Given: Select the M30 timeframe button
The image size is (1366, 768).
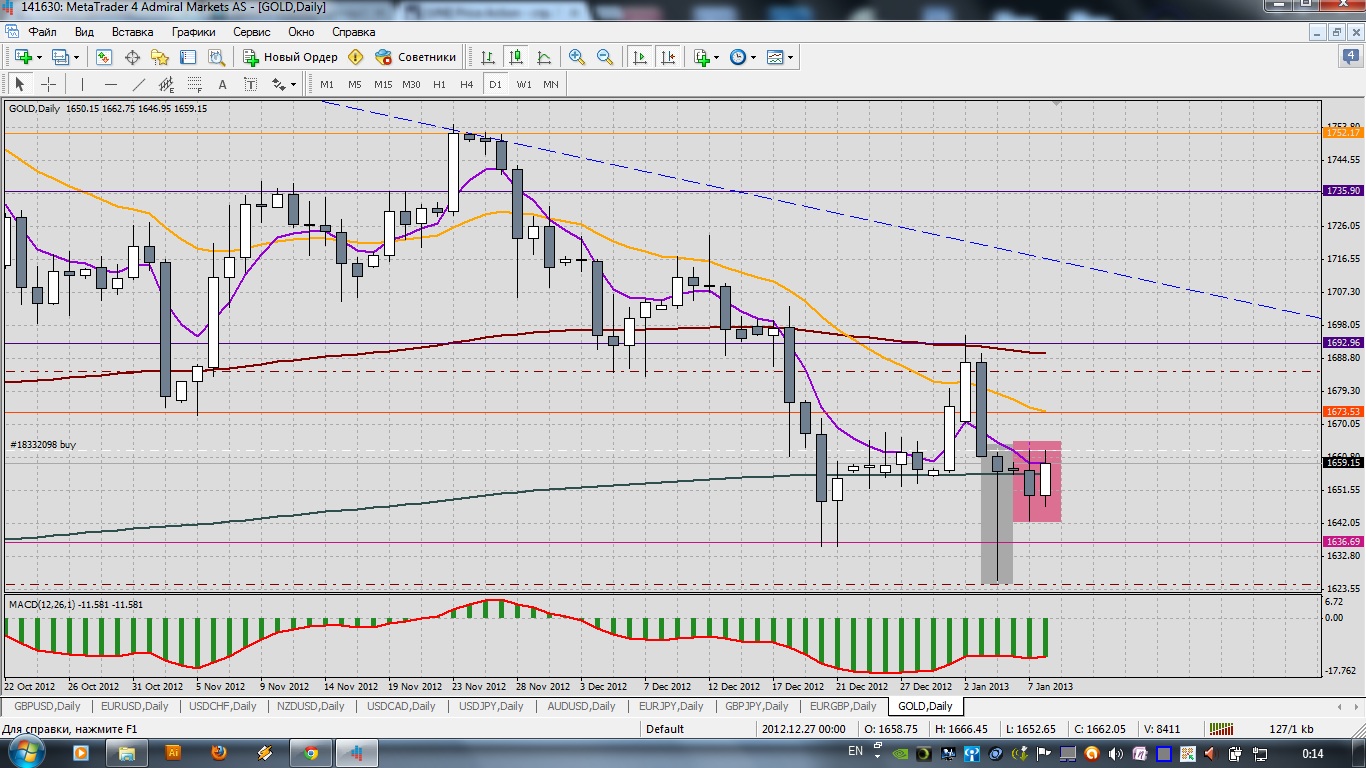Looking at the screenshot, I should (411, 84).
